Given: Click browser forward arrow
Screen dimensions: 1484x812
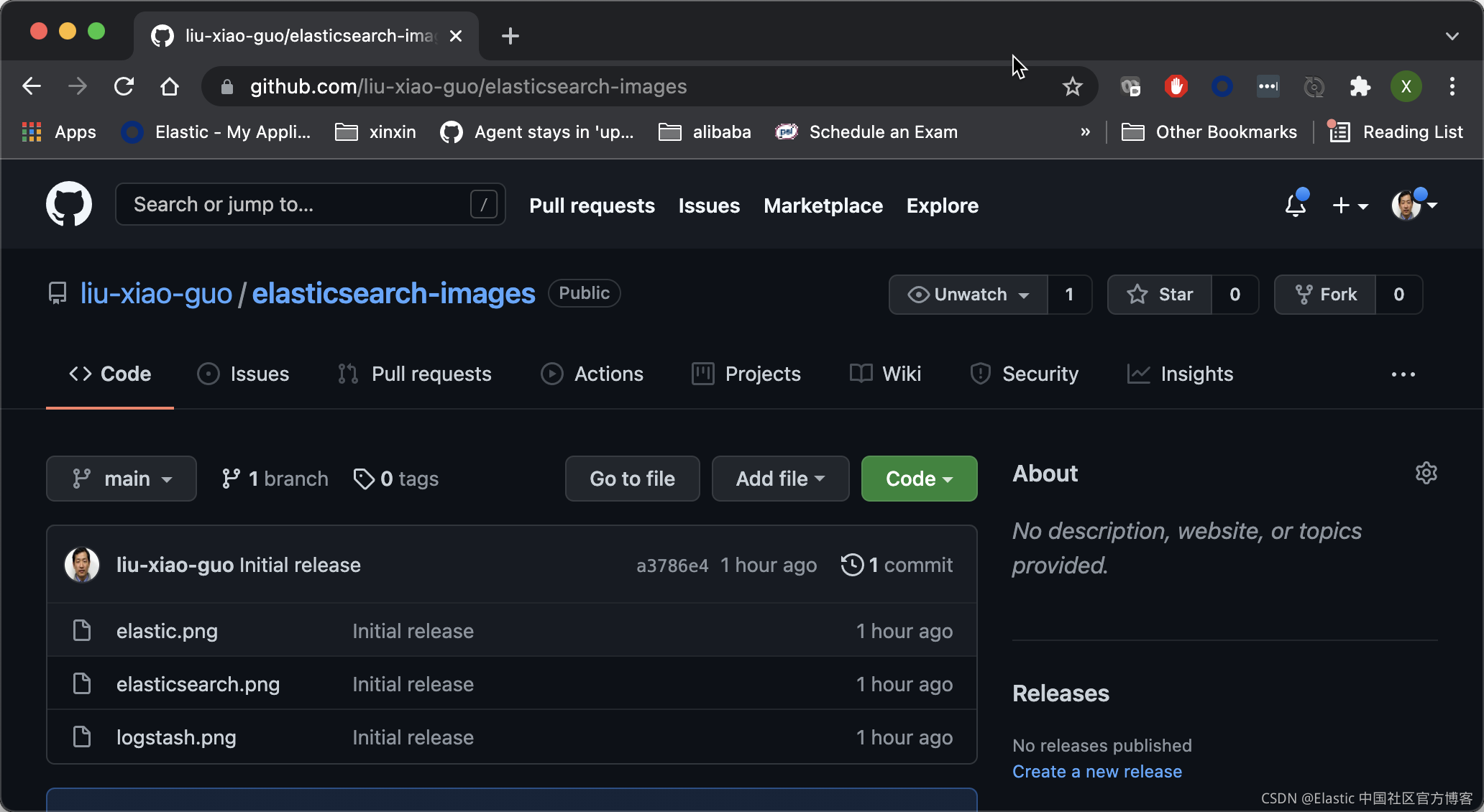Looking at the screenshot, I should pos(78,86).
